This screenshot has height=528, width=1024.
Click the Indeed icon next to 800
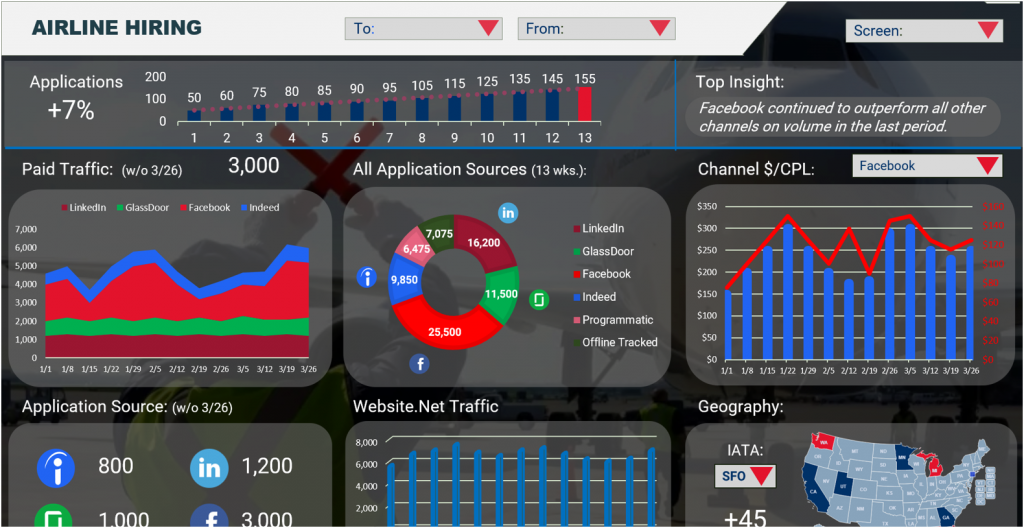pyautogui.click(x=54, y=467)
